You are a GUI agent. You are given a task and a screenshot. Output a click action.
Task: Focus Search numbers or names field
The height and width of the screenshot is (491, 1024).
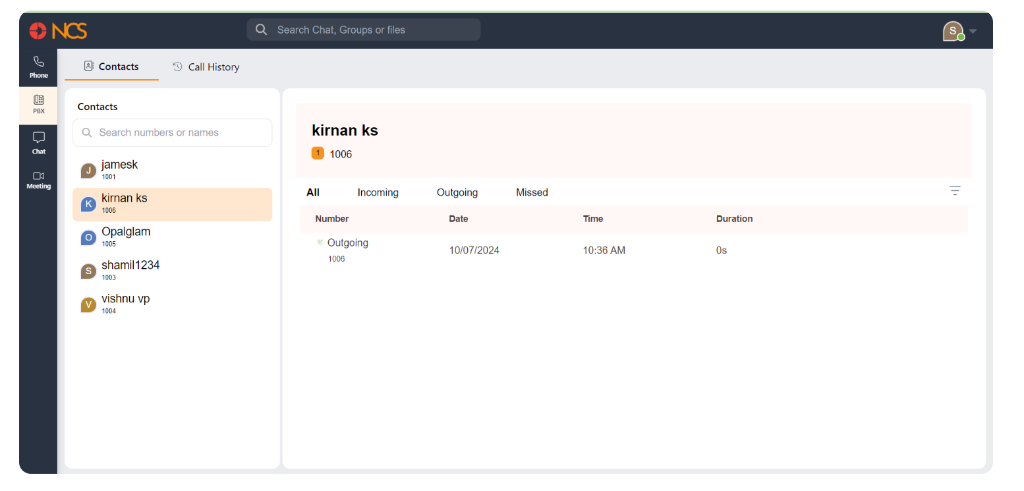point(172,133)
